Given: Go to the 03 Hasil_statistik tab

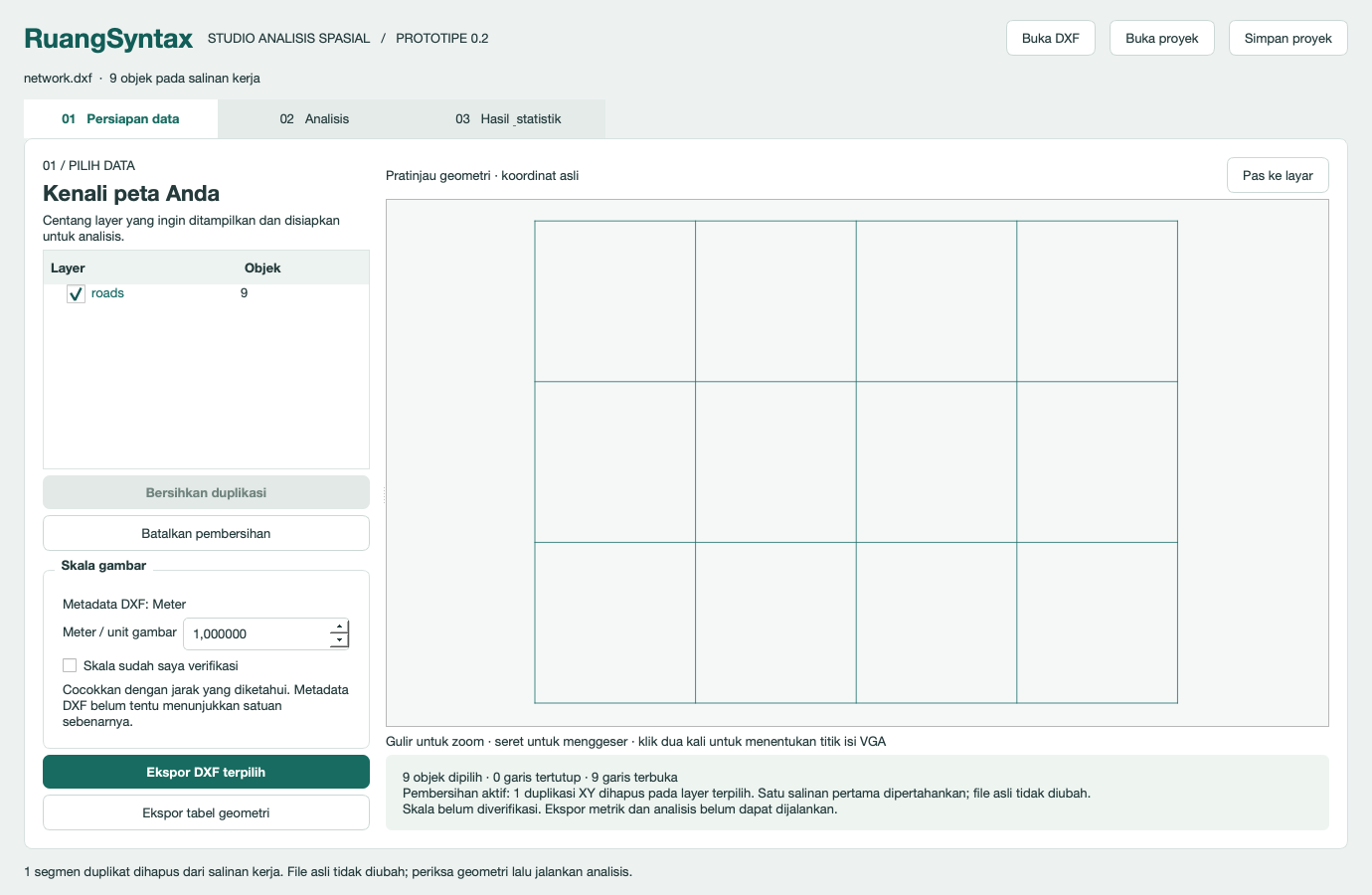Looking at the screenshot, I should pos(508,118).
